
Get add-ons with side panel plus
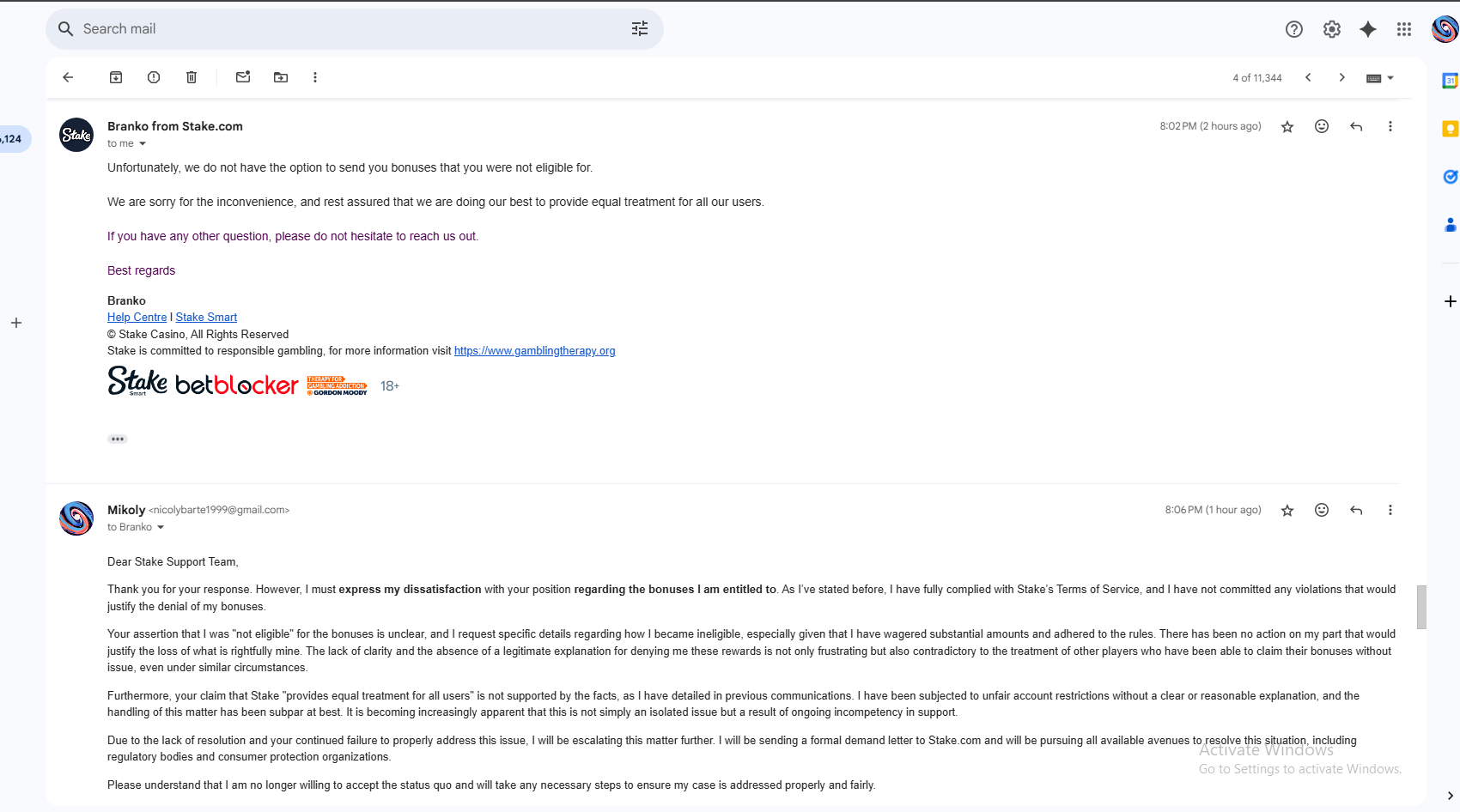pyautogui.click(x=1450, y=301)
